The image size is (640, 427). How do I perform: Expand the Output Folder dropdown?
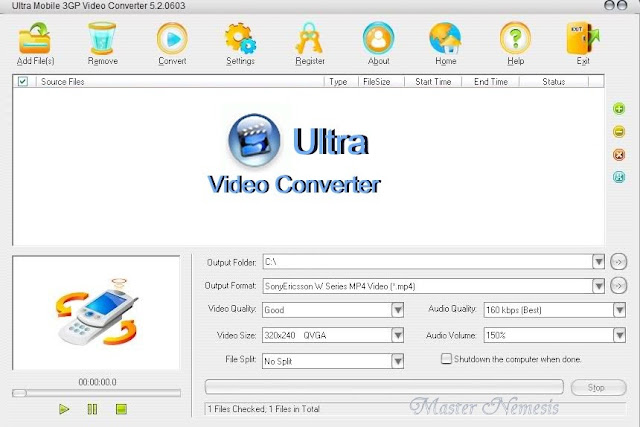click(x=598, y=262)
